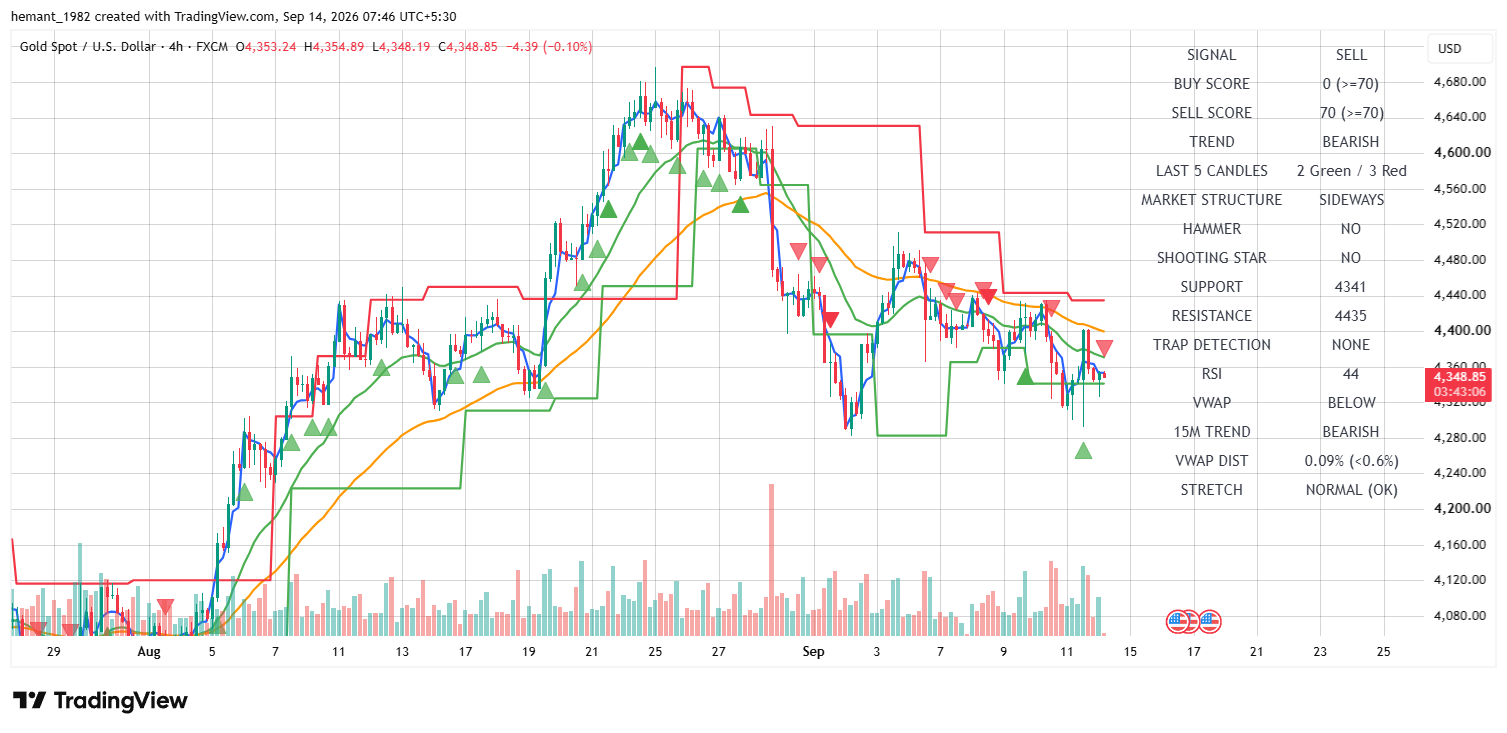Click the tall red volume spike bar
This screenshot has width=1507, height=733.
[771, 559]
